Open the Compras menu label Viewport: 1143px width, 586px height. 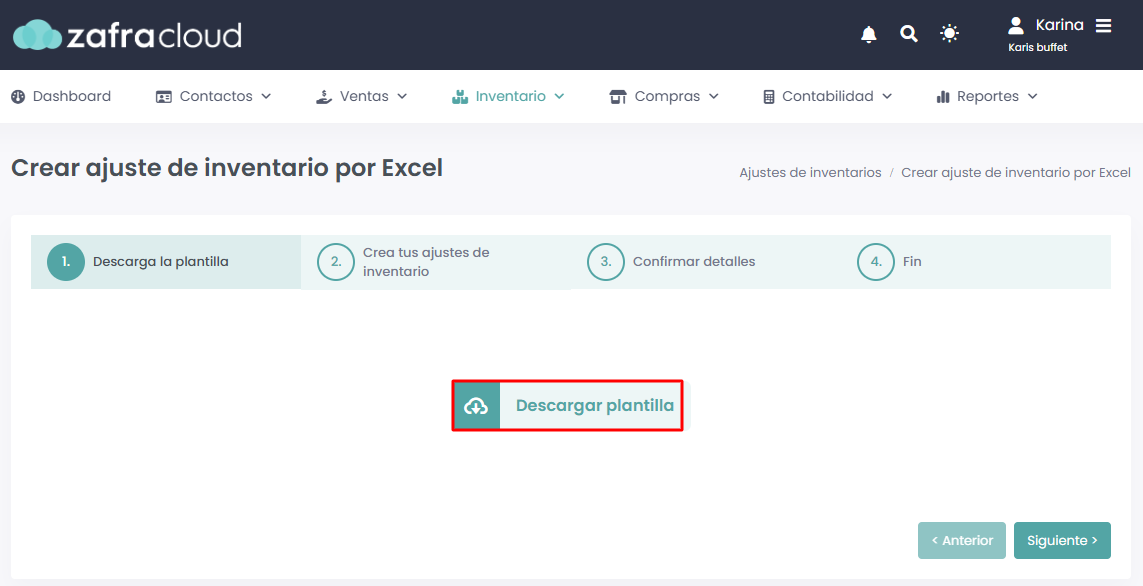[x=667, y=96]
